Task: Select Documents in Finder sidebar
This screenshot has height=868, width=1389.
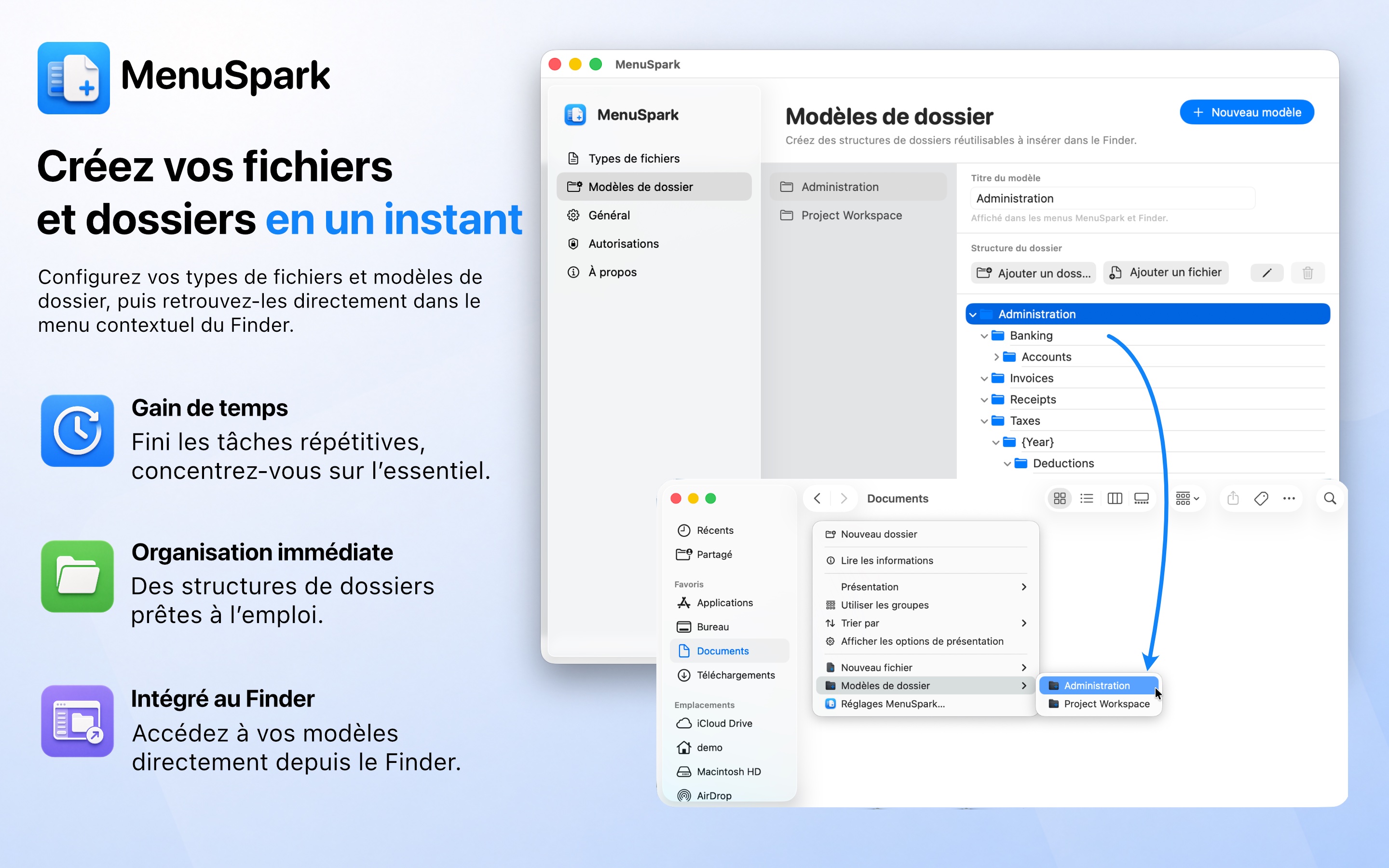Action: [x=730, y=651]
